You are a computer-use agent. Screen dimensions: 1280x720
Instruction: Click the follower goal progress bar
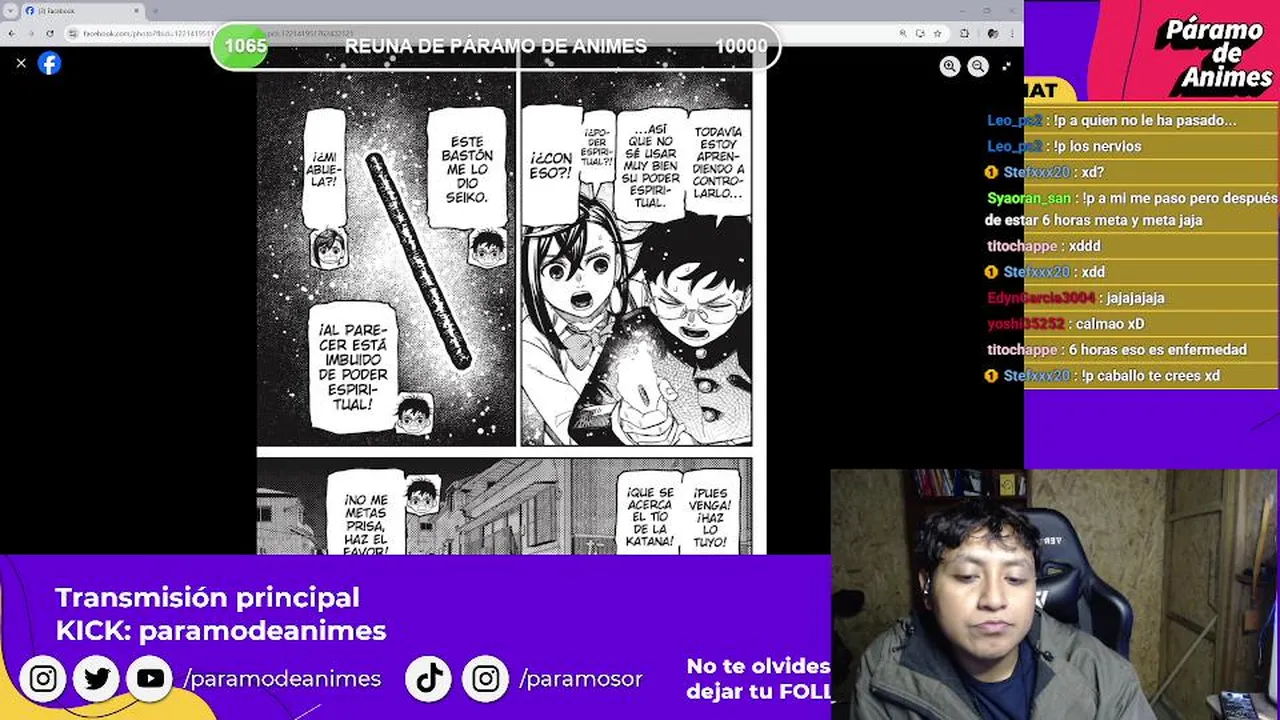(495, 46)
